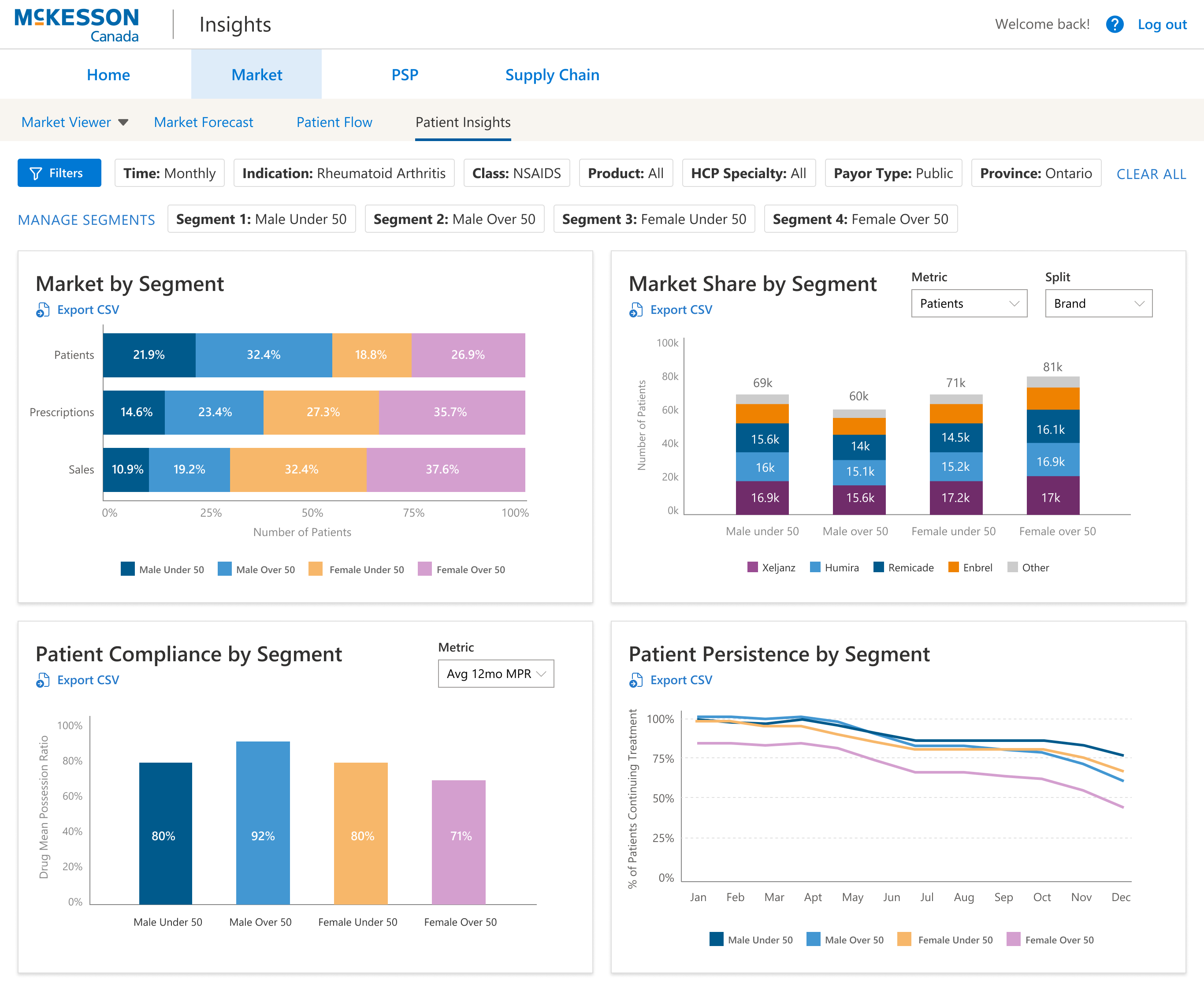Toggle Male Under 50 in Market by Segment legend
Image resolution: width=1204 pixels, height=991 pixels.
pos(162,569)
